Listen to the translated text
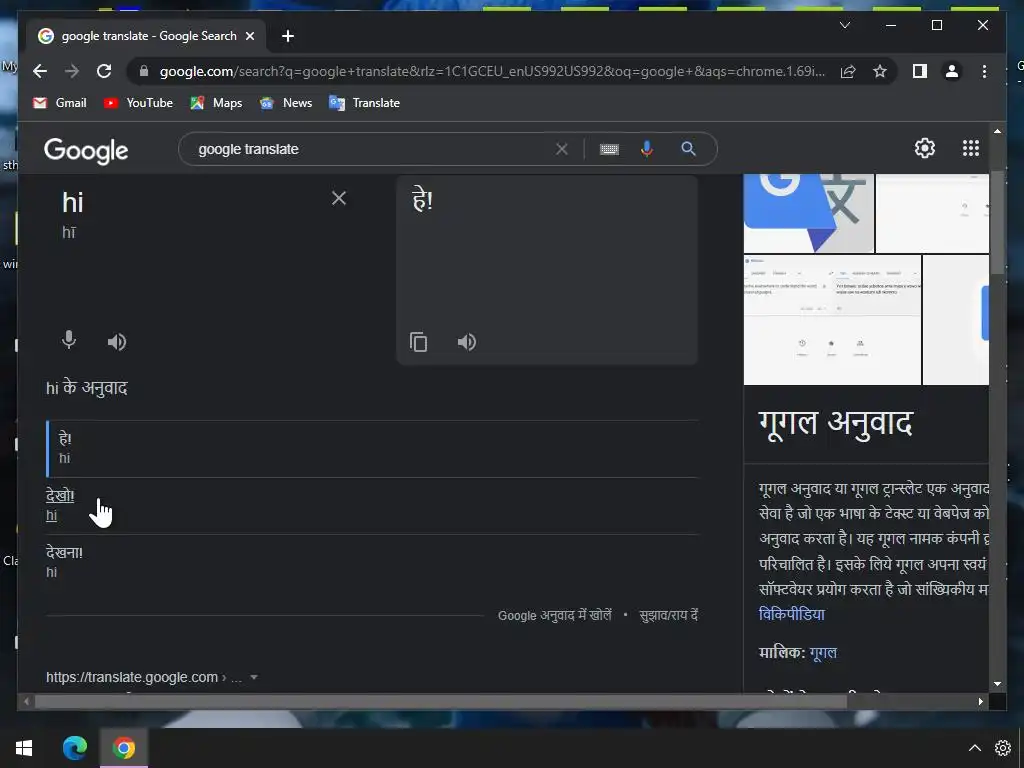 [x=467, y=342]
